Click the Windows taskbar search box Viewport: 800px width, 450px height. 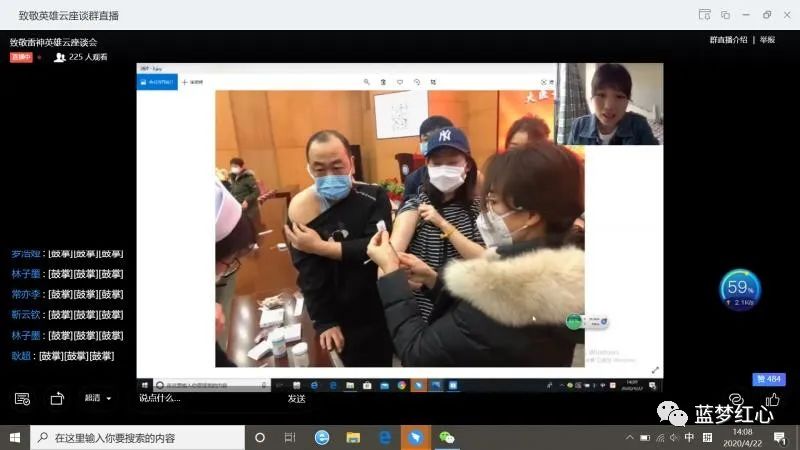(138, 438)
